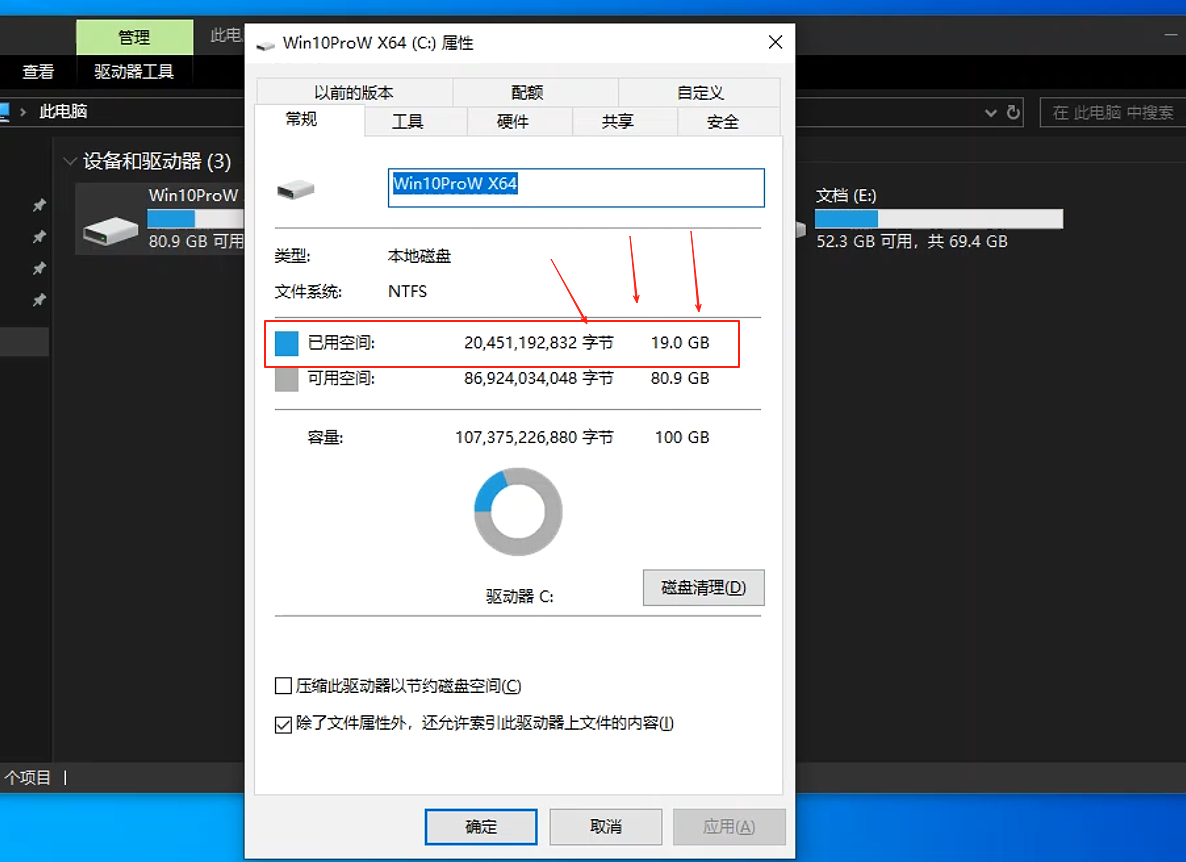Click the 19.0 GB used value

pos(680,343)
